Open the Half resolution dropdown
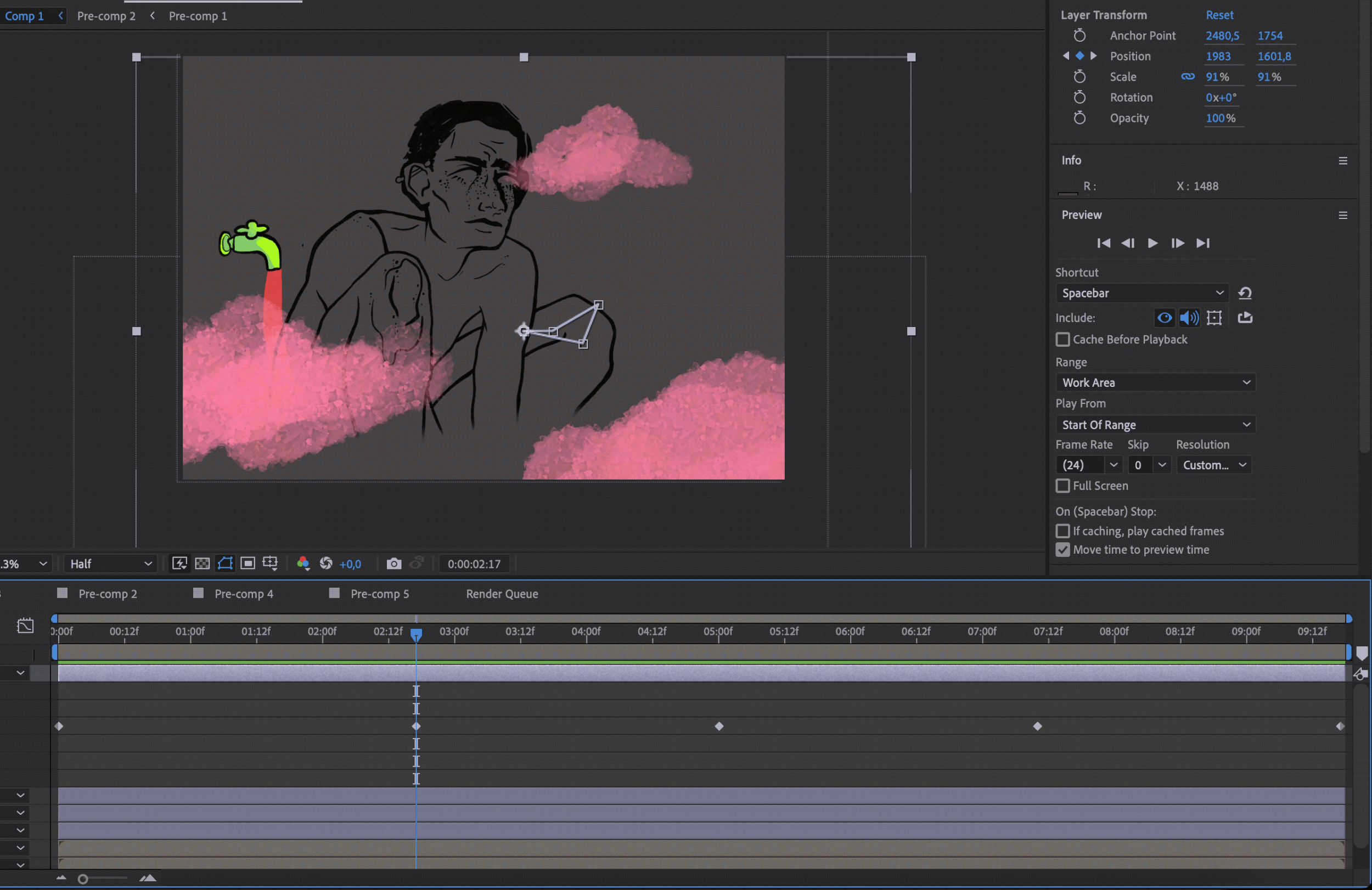The height and width of the screenshot is (890, 1372). point(110,563)
